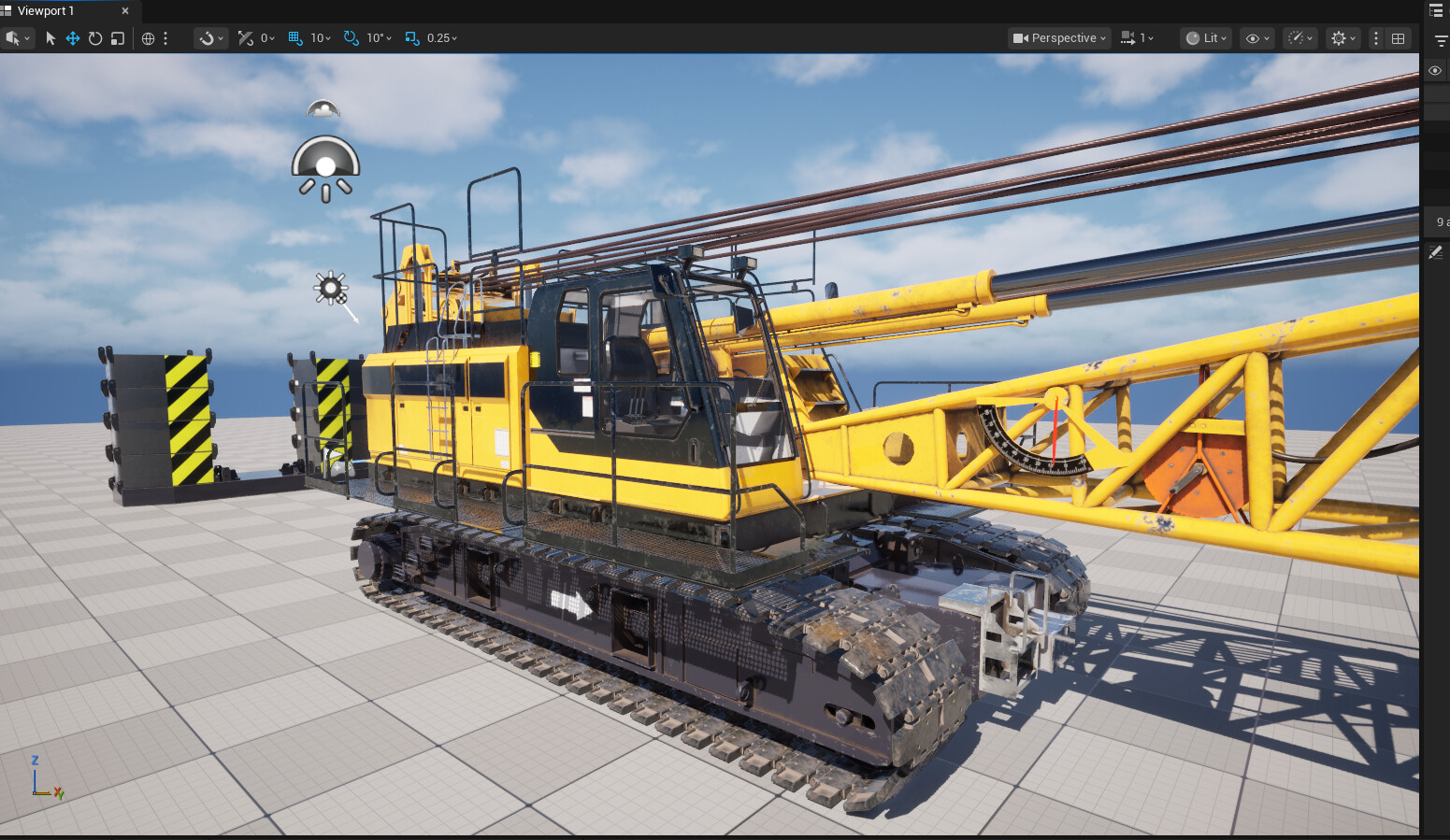This screenshot has width=1450, height=840.
Task: Switch to the Viewport 1 tab
Action: coord(45,11)
